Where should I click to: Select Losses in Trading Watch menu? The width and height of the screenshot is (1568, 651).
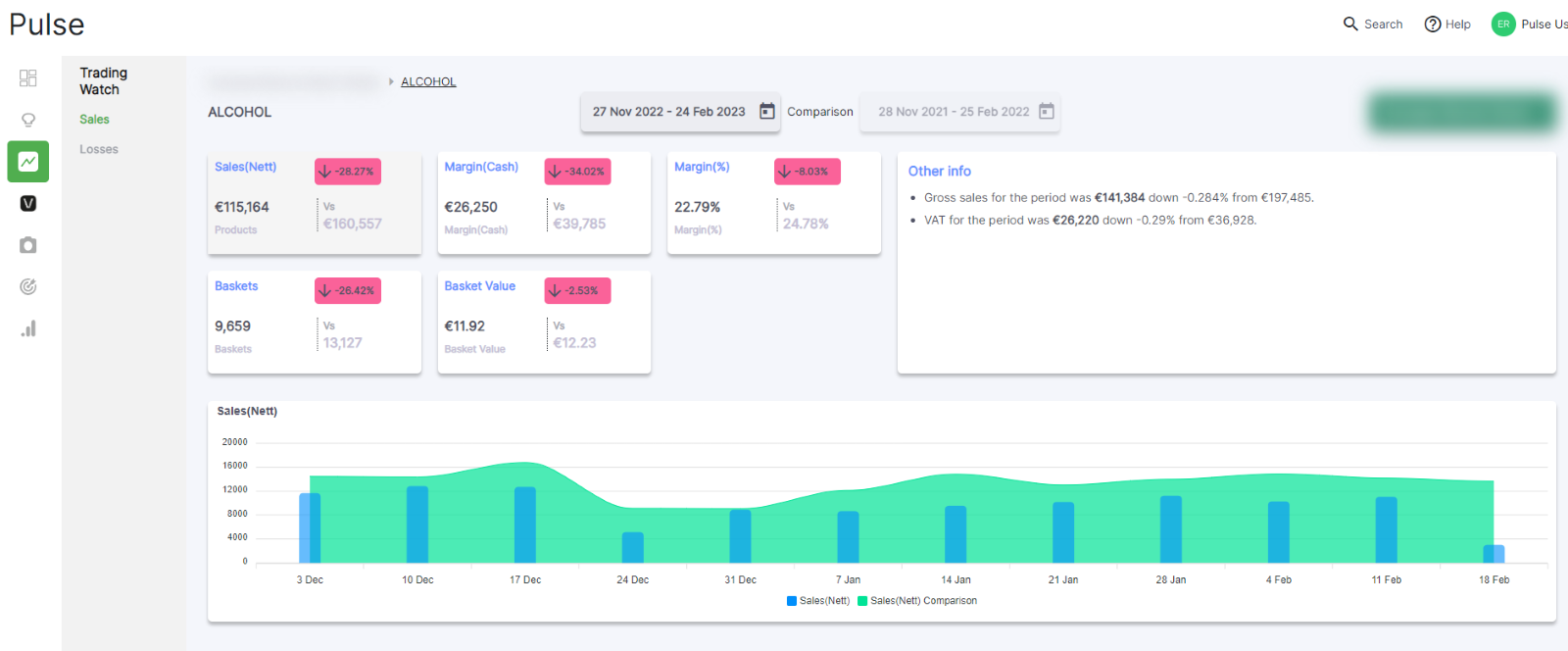point(99,149)
